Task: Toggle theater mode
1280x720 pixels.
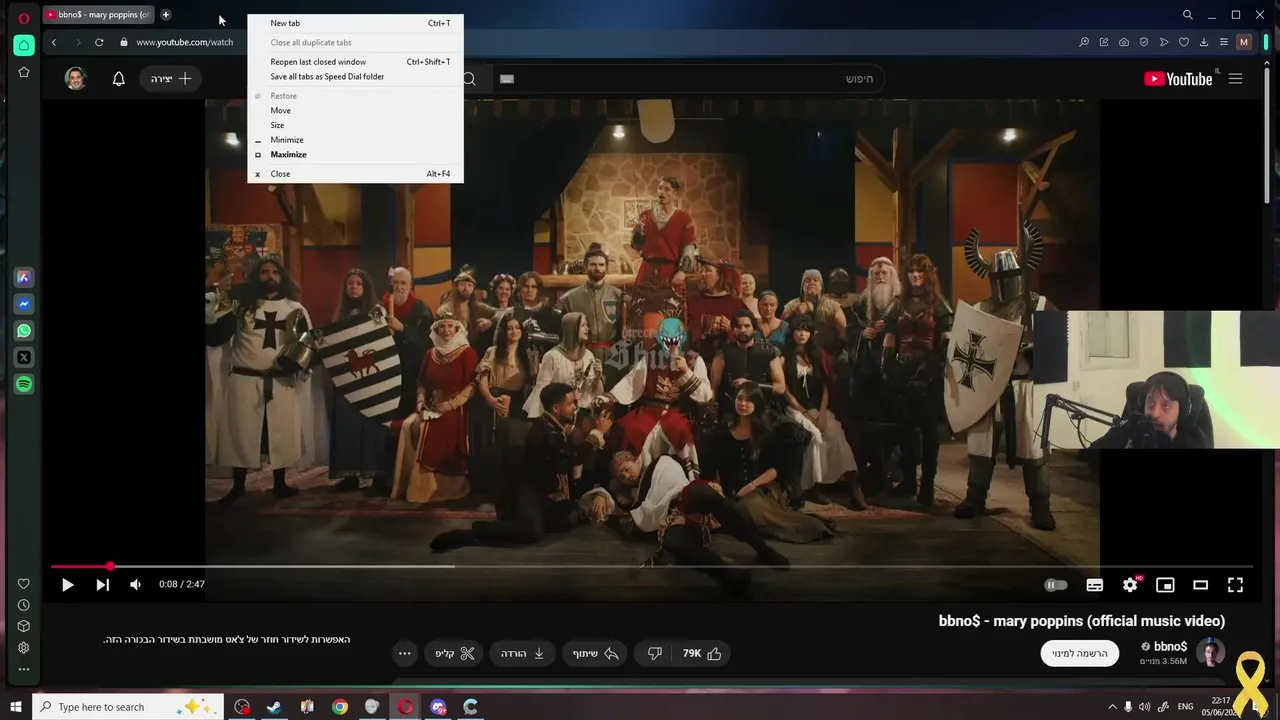Action: (1200, 585)
